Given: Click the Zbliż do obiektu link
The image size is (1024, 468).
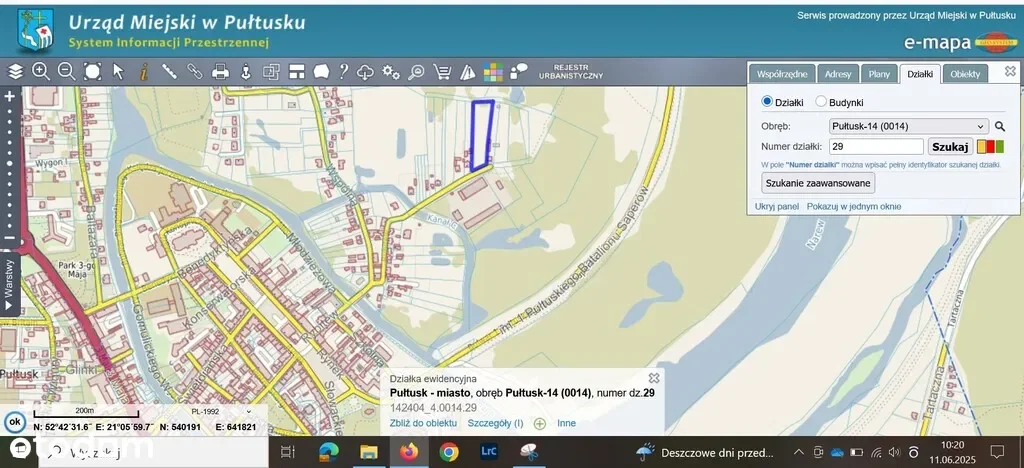Looking at the screenshot, I should pyautogui.click(x=422, y=423).
